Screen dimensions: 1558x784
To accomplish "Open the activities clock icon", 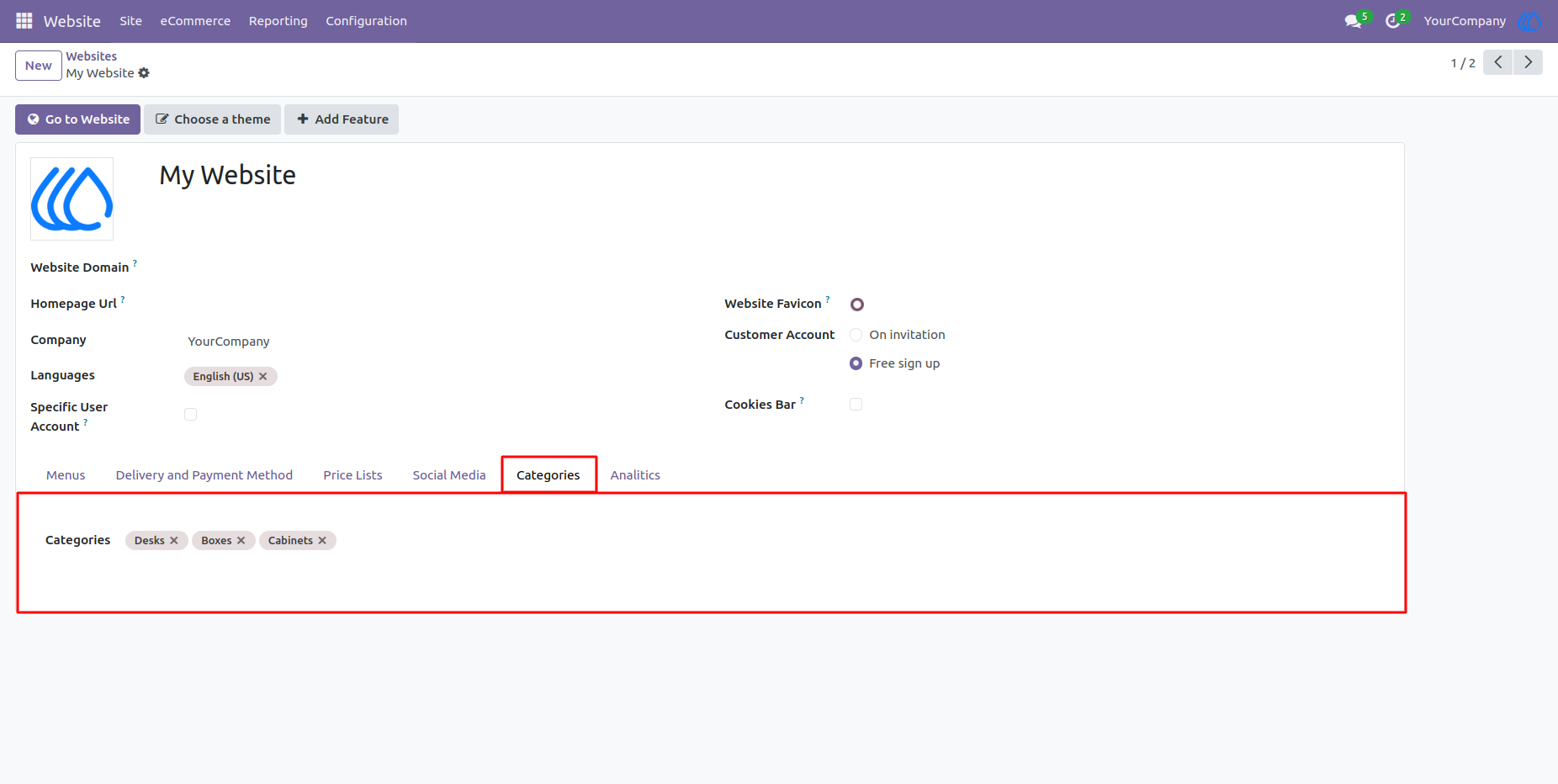I will pos(1393,21).
